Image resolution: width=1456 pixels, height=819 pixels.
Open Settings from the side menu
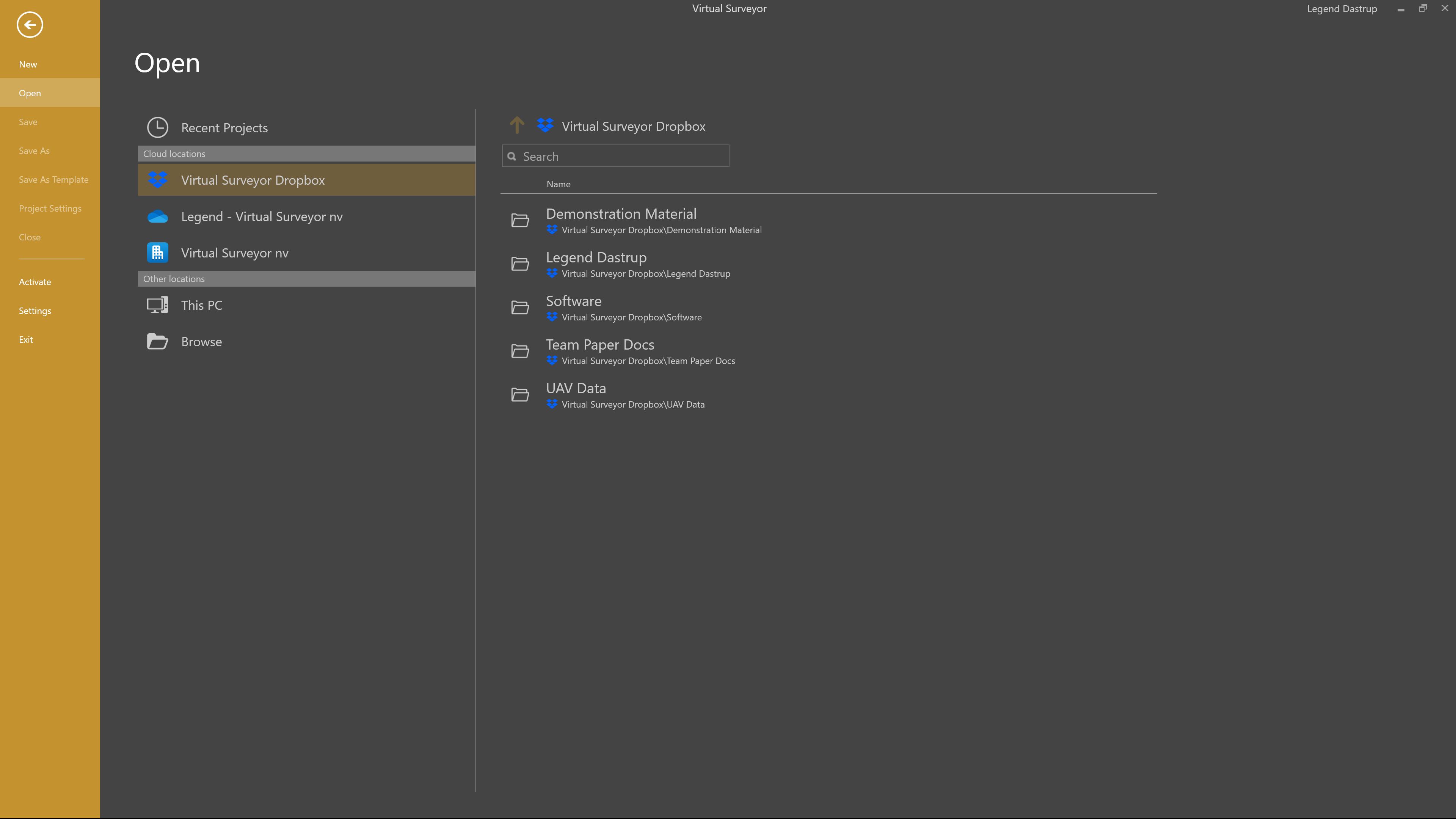point(35,311)
